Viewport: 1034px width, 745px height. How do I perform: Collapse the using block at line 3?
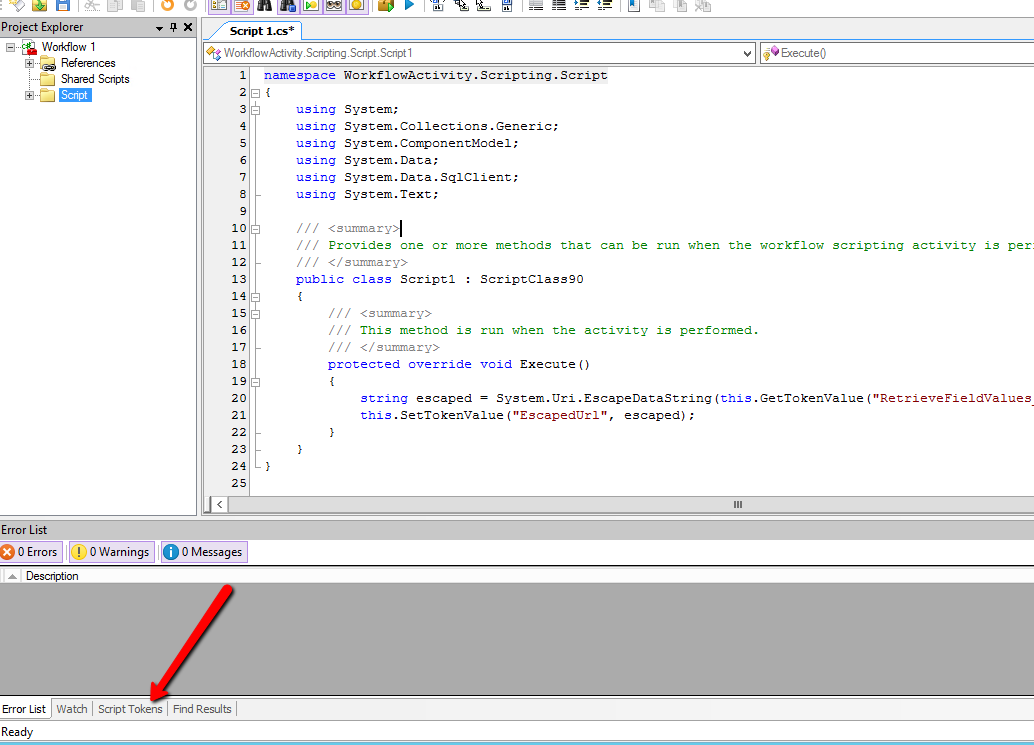click(x=256, y=110)
